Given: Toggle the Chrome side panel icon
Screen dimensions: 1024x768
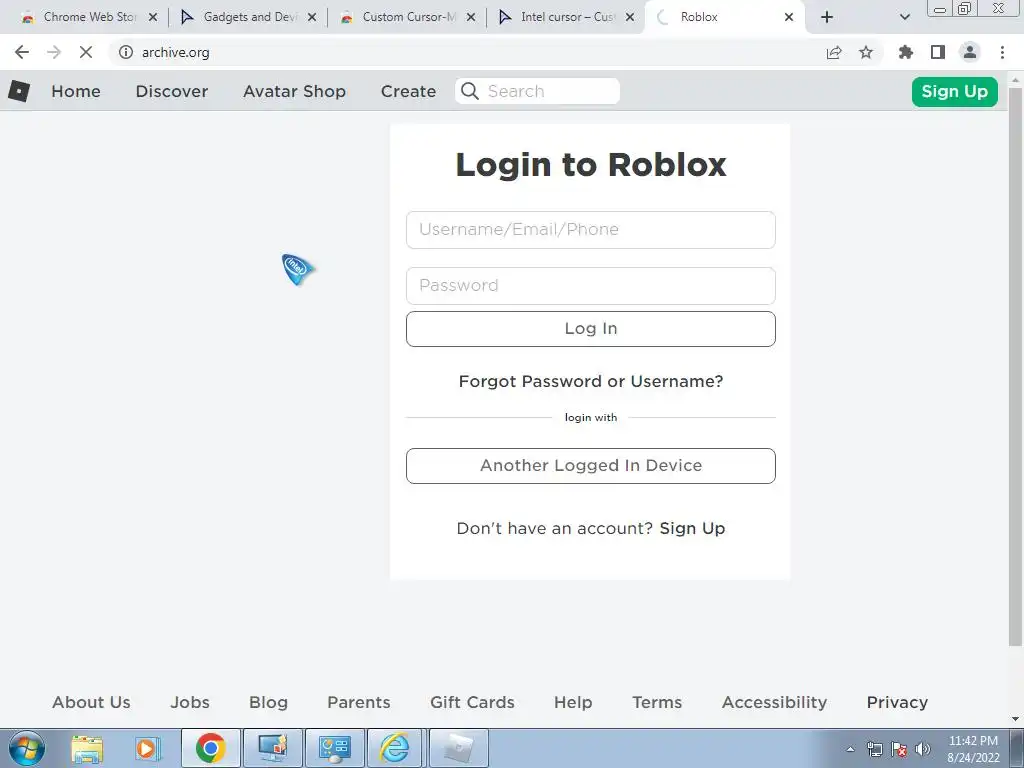Looking at the screenshot, I should click(938, 52).
